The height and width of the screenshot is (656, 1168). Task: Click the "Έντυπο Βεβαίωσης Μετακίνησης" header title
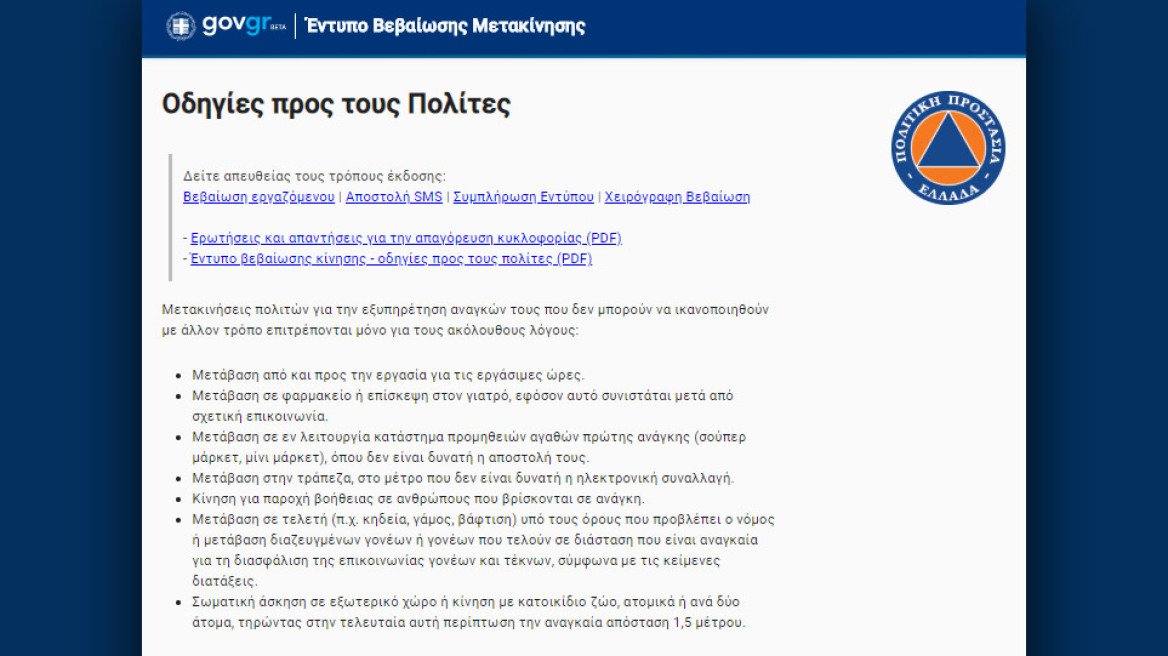point(444,26)
